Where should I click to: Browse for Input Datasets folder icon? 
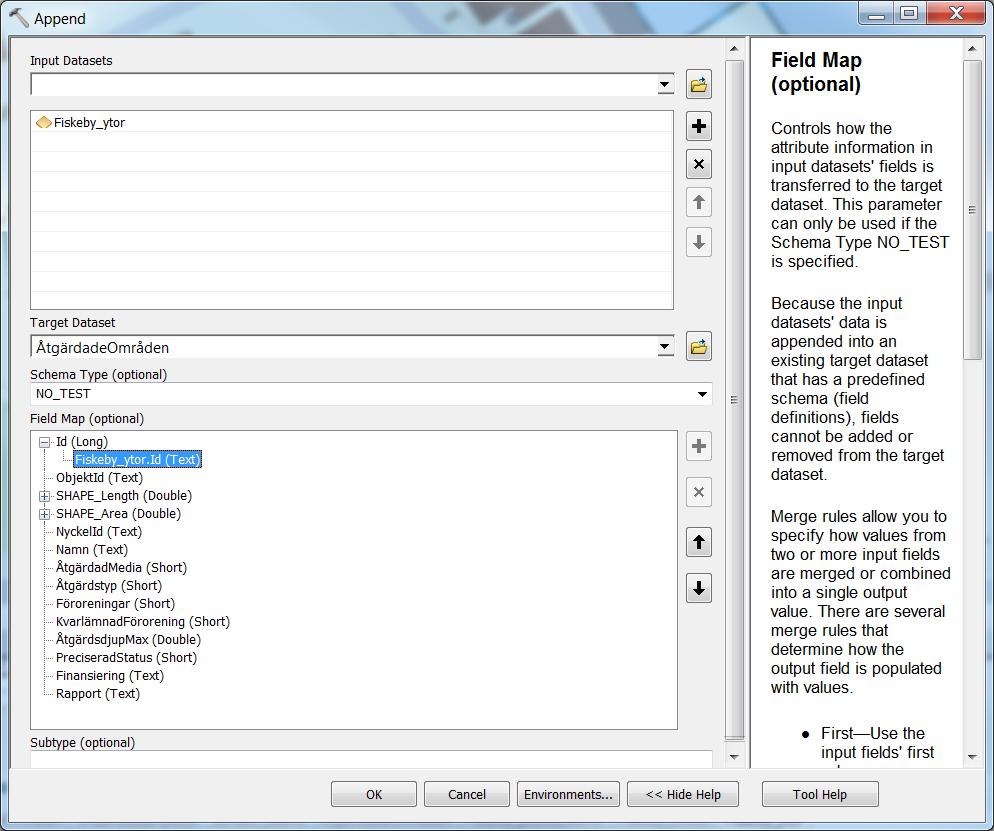point(699,84)
